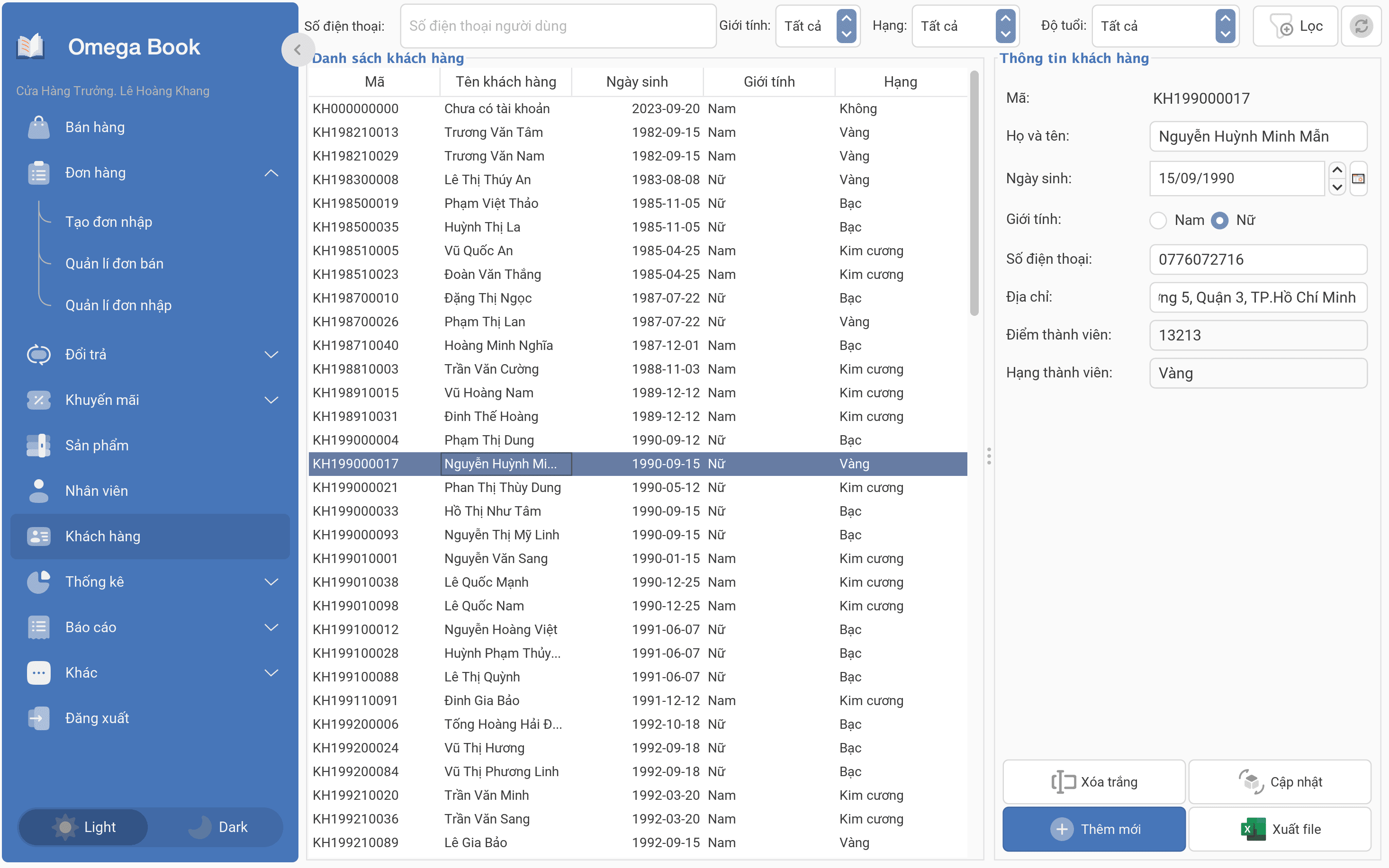
Task: Collapse the sidebar with the arrow button
Action: point(298,50)
